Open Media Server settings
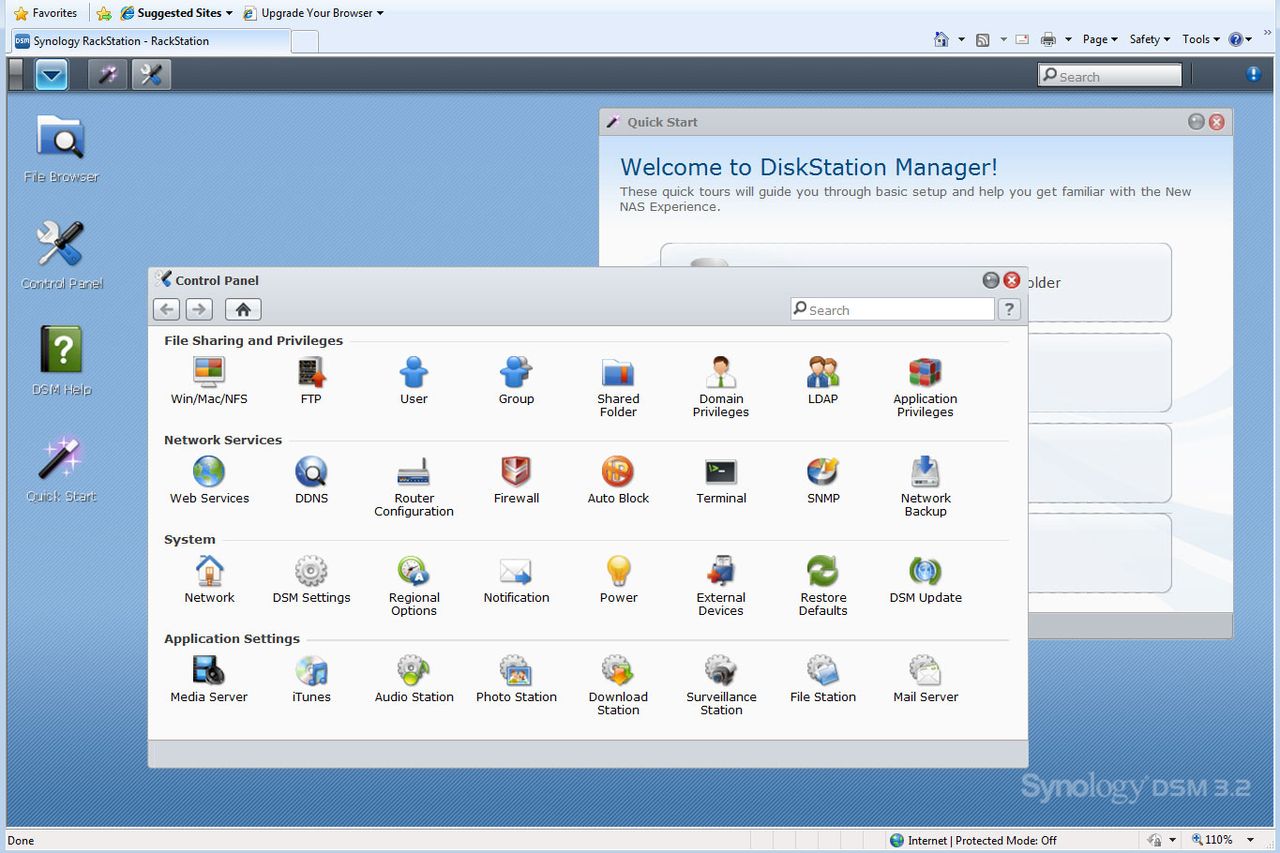Image resolution: width=1280 pixels, height=853 pixels. coord(209,678)
